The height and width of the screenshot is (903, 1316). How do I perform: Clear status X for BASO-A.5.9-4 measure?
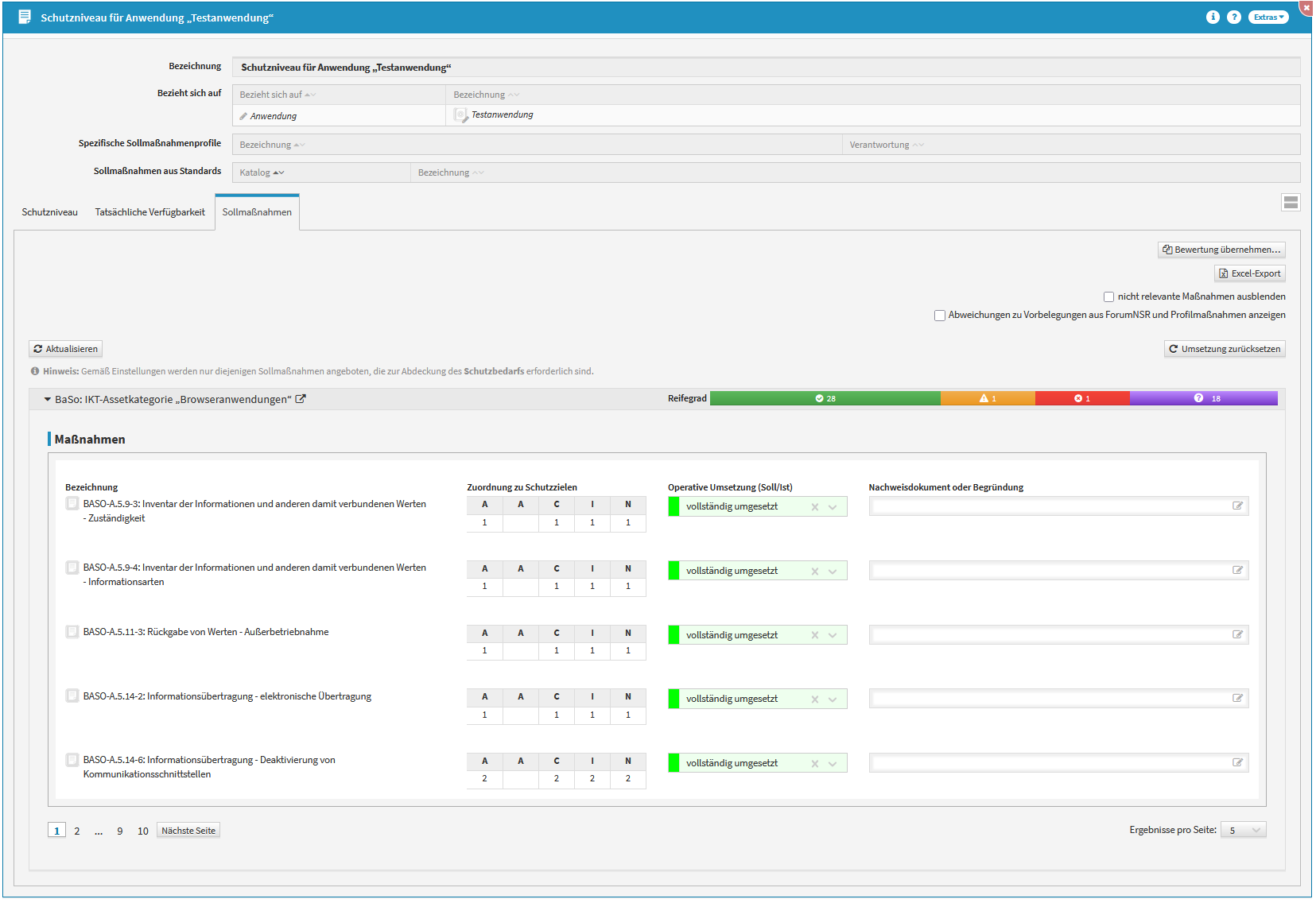[x=814, y=572]
